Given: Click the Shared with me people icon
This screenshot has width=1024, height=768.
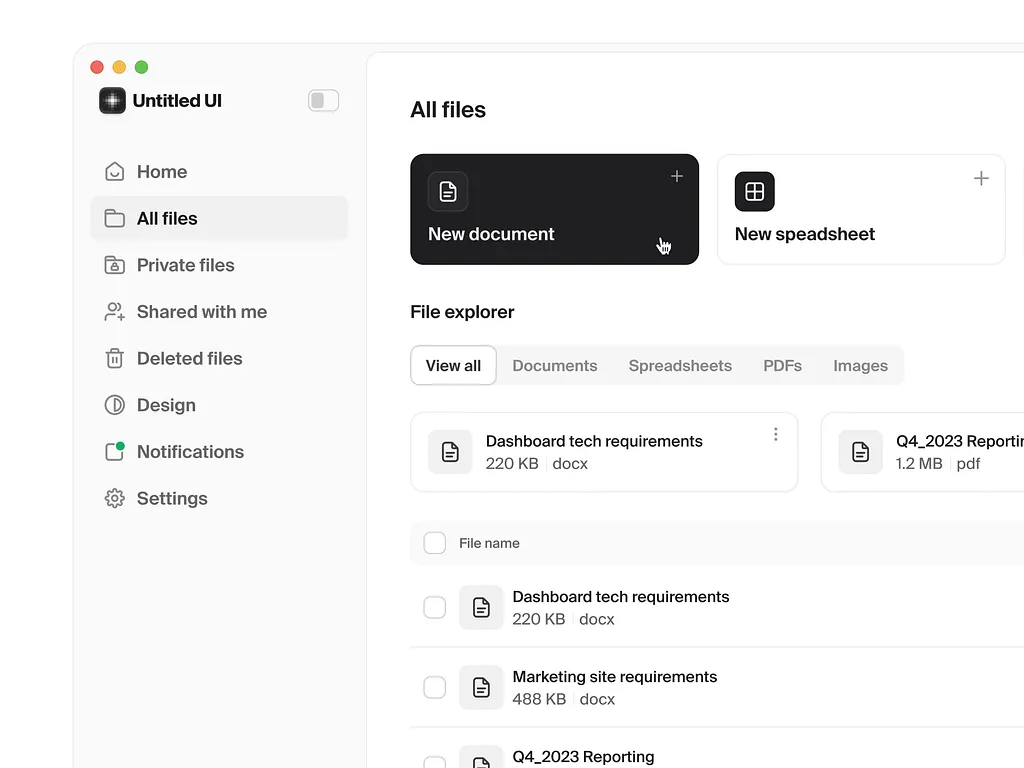Looking at the screenshot, I should coord(115,312).
